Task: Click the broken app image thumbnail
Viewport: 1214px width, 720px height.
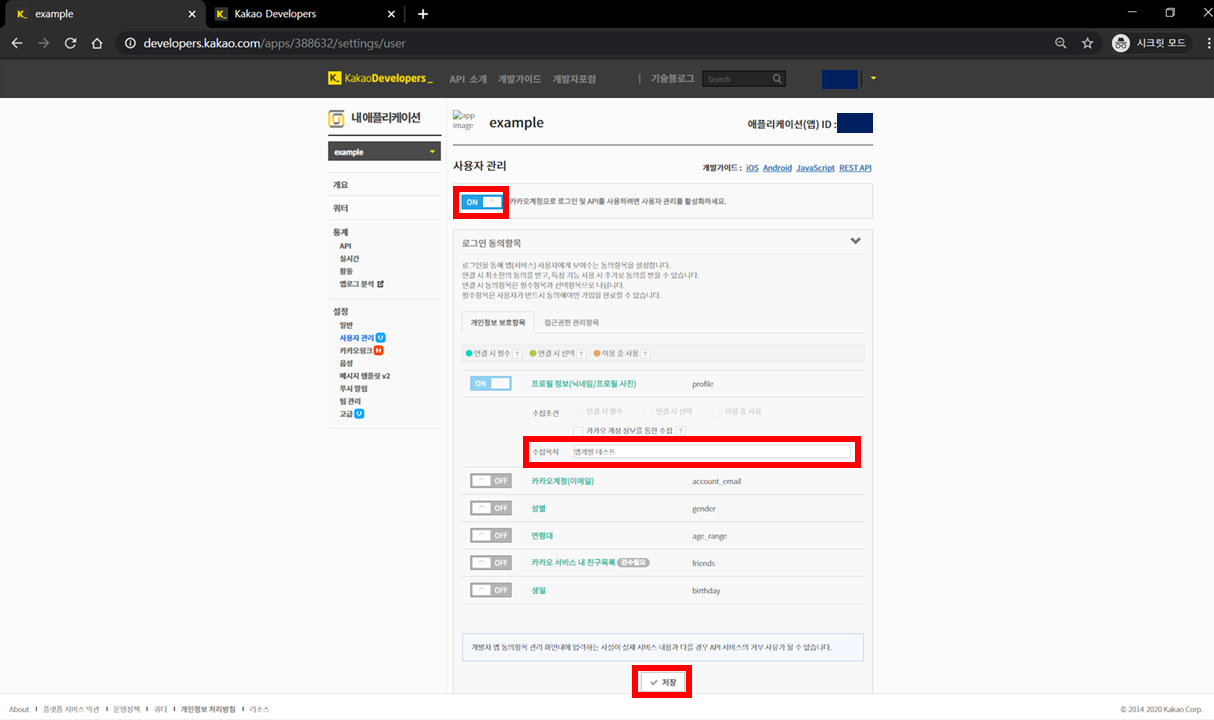Action: click(x=463, y=120)
